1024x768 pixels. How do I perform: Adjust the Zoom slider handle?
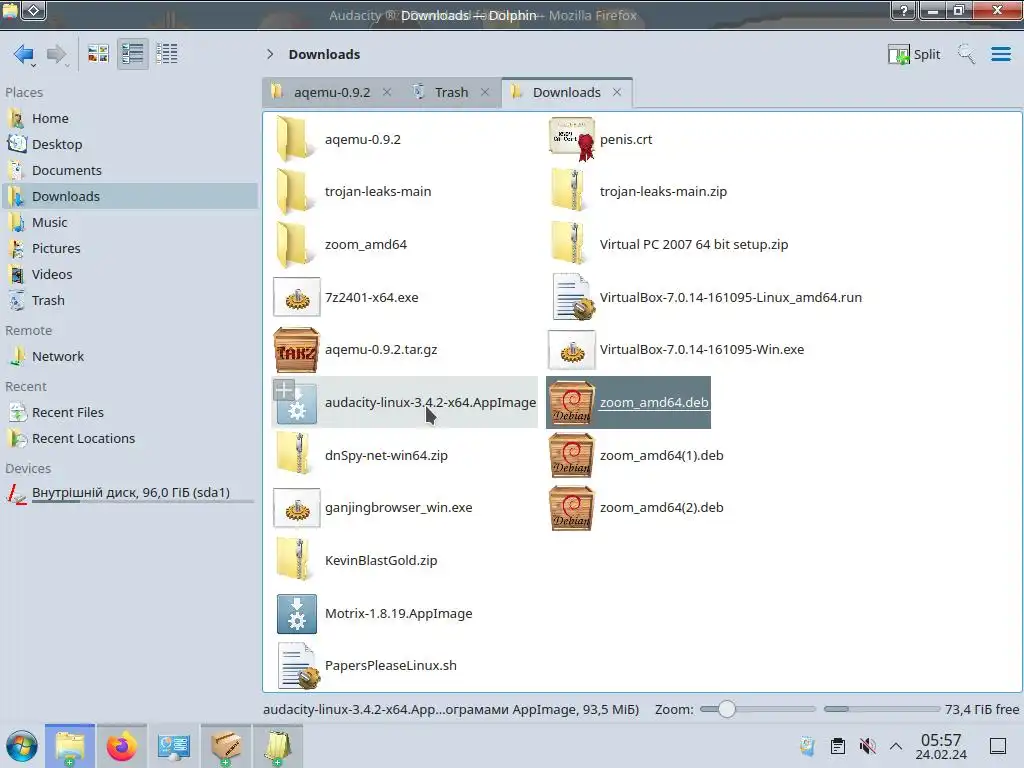tap(726, 709)
